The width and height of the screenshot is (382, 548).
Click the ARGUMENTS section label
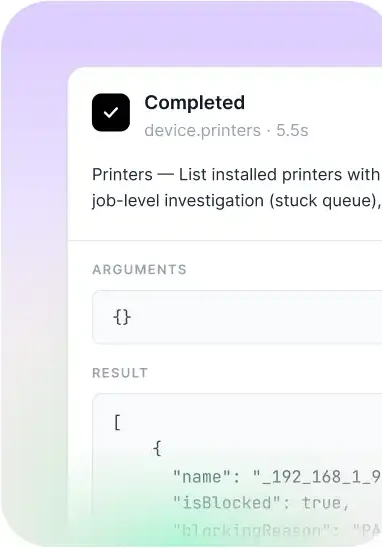(139, 269)
